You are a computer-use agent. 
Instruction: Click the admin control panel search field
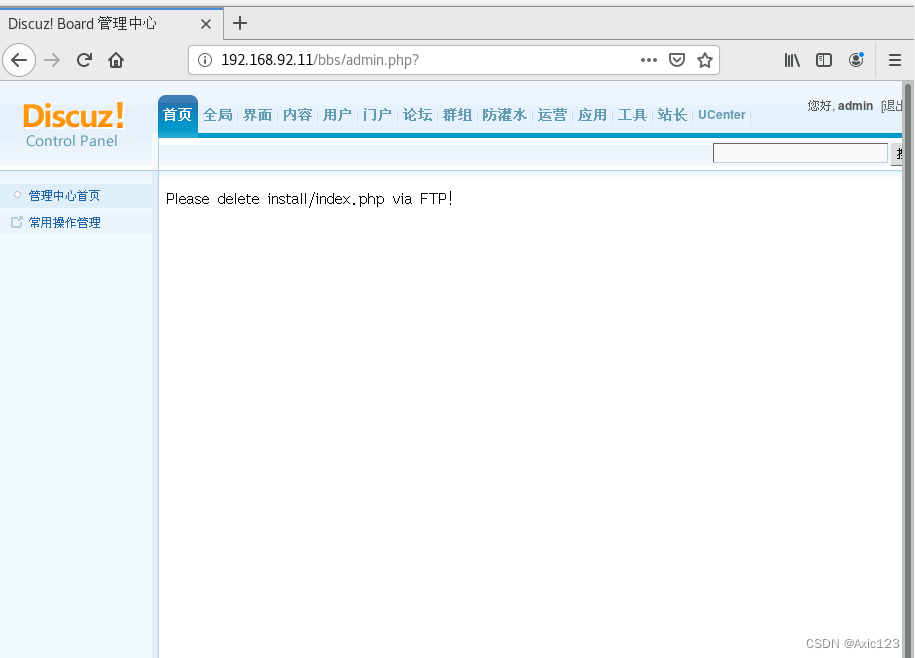[x=800, y=153]
